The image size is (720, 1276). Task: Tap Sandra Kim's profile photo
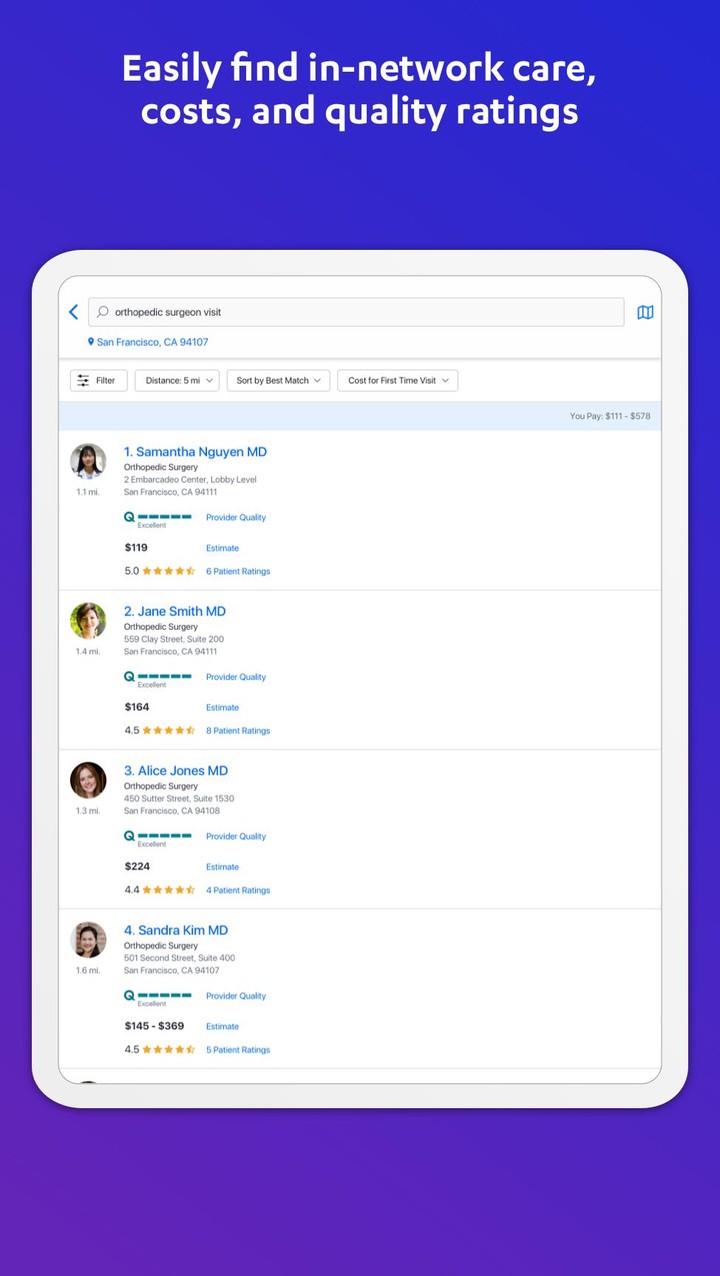pos(88,940)
